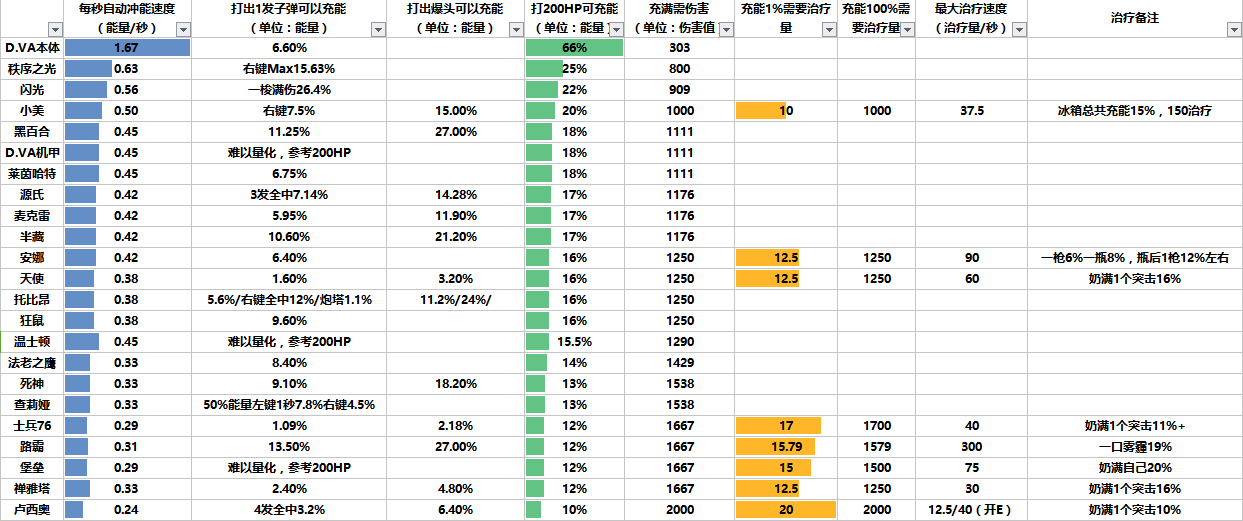Select the 查莉娅 name cell

[x=32, y=405]
